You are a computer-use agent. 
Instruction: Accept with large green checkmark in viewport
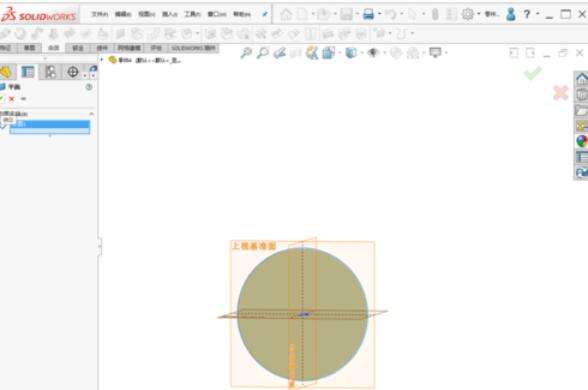(532, 73)
